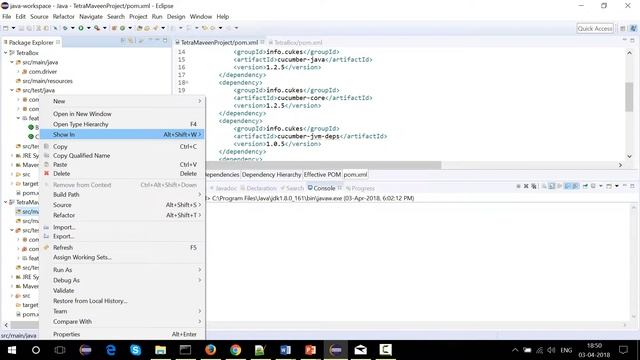Expand the New toolbar dropdown arrow
Image resolution: width=640 pixels, height=360 pixels.
13,28
